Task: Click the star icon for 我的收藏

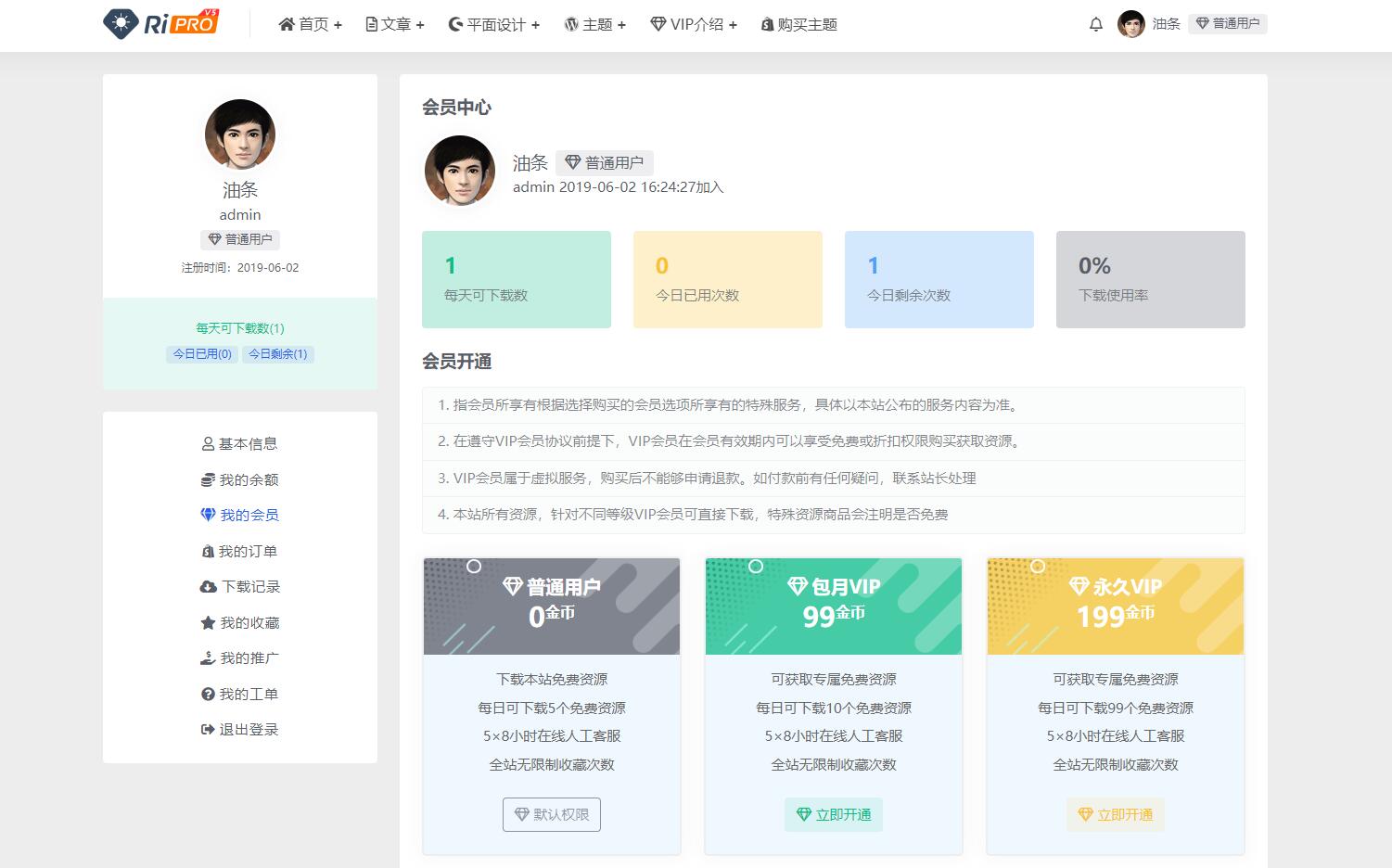Action: [x=208, y=622]
